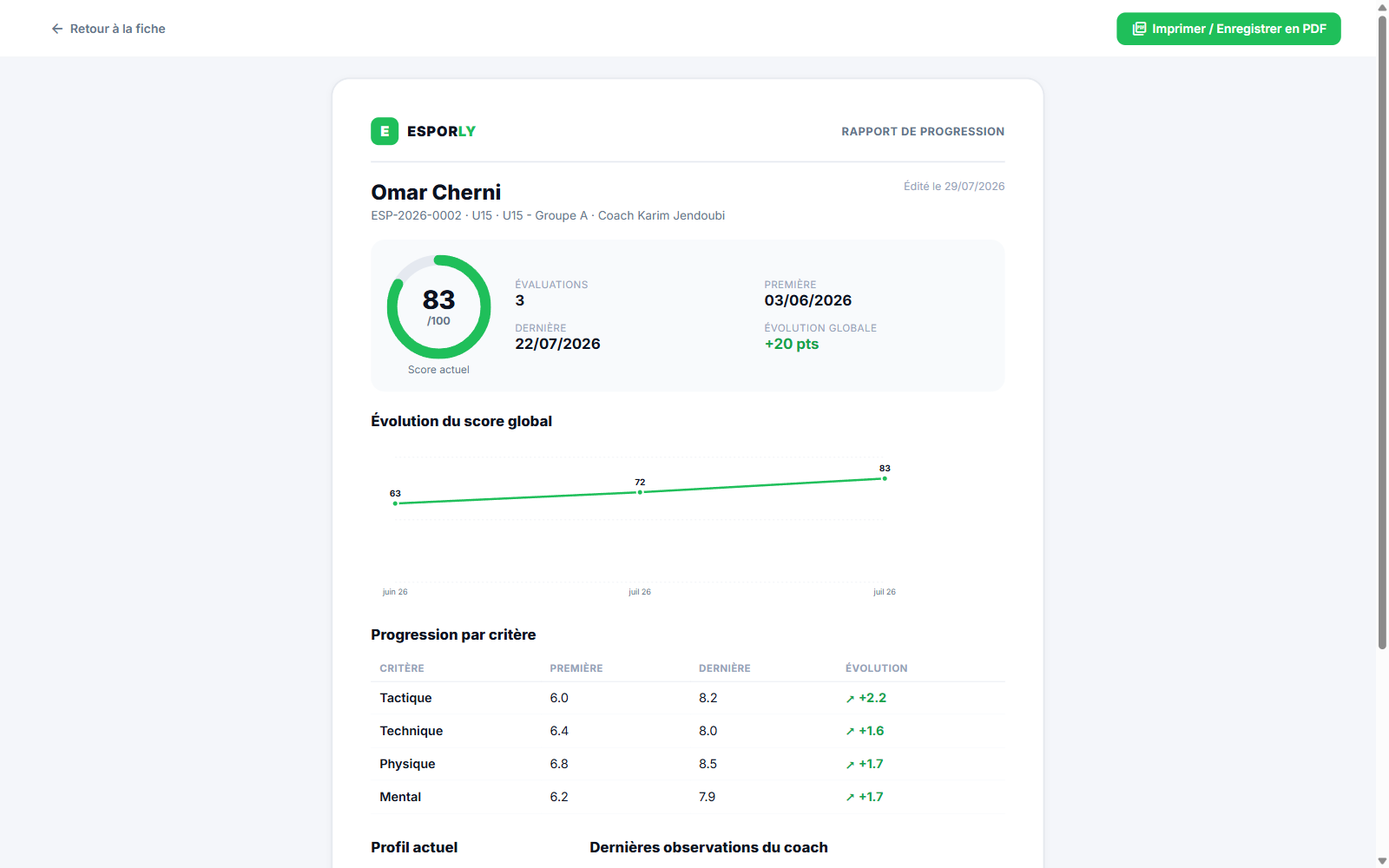
Task: Click the 'Technique' criterion row label
Action: (x=411, y=731)
